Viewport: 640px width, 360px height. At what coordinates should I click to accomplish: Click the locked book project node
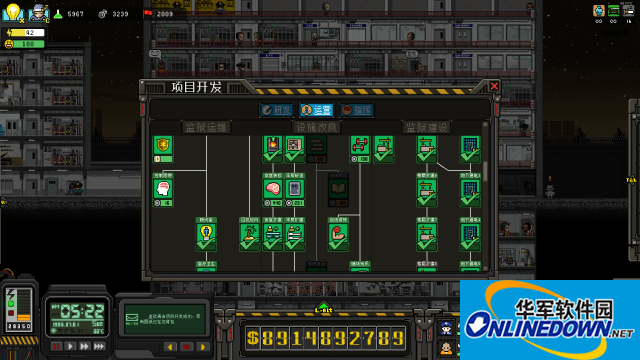tap(338, 190)
